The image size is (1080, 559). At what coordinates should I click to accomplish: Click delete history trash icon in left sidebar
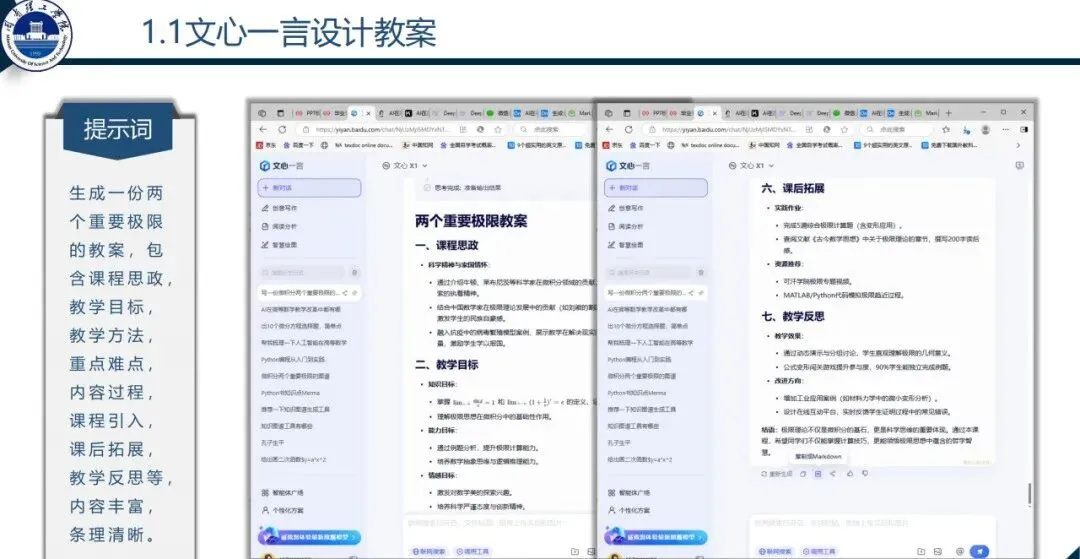coord(355,273)
